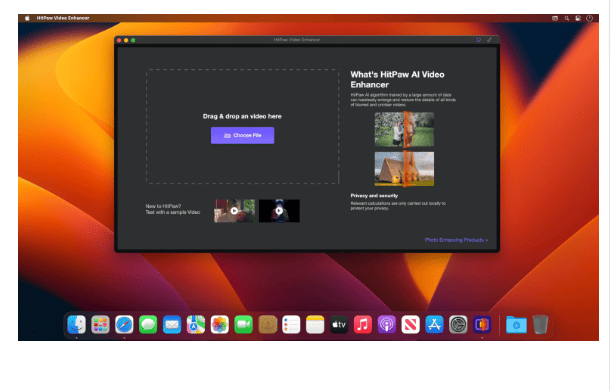Viewport: 611px width, 391px height.
Task: Play the first sample video thumbnail
Action: [x=234, y=211]
